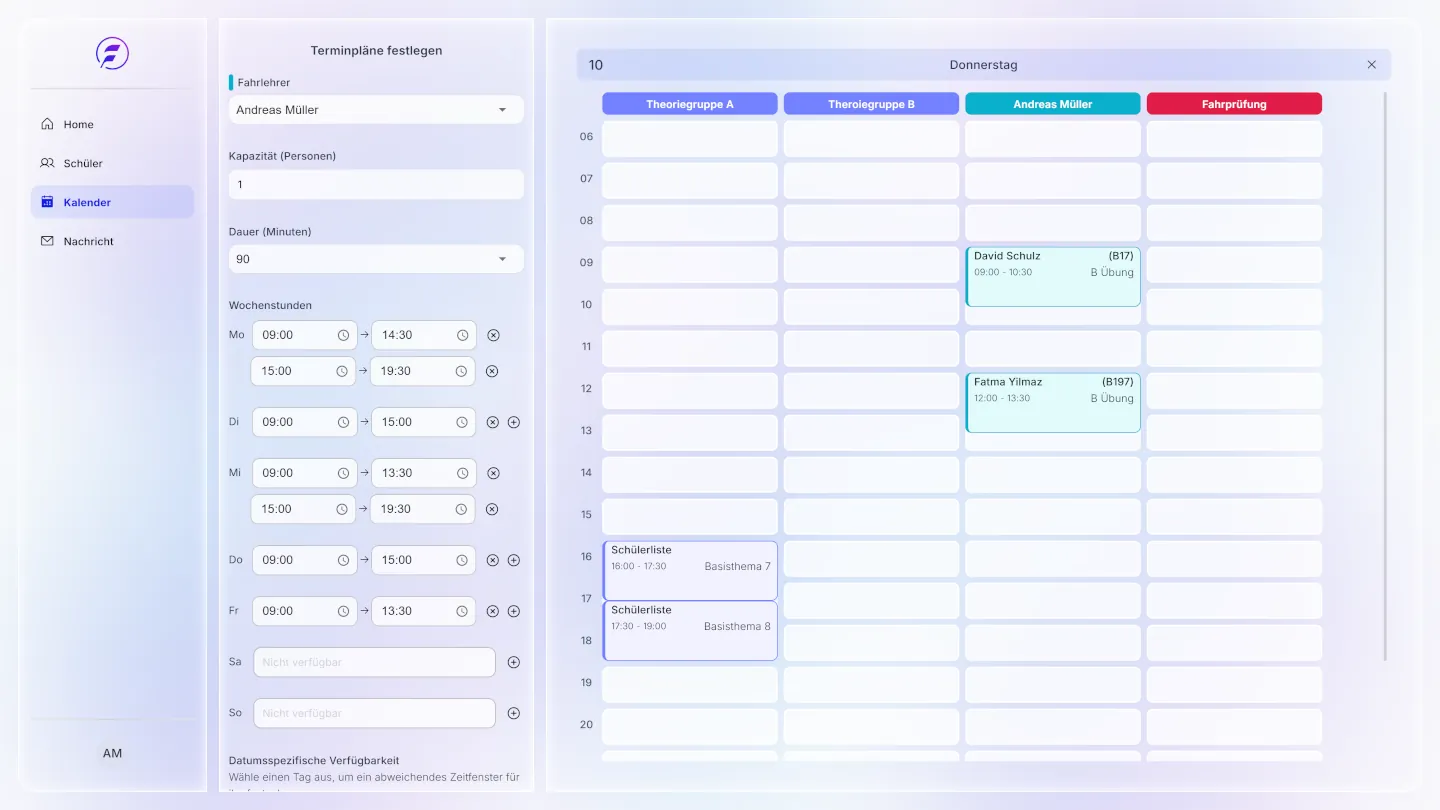Add availability for Sonntag
Image resolution: width=1440 pixels, height=810 pixels.
[x=514, y=713]
